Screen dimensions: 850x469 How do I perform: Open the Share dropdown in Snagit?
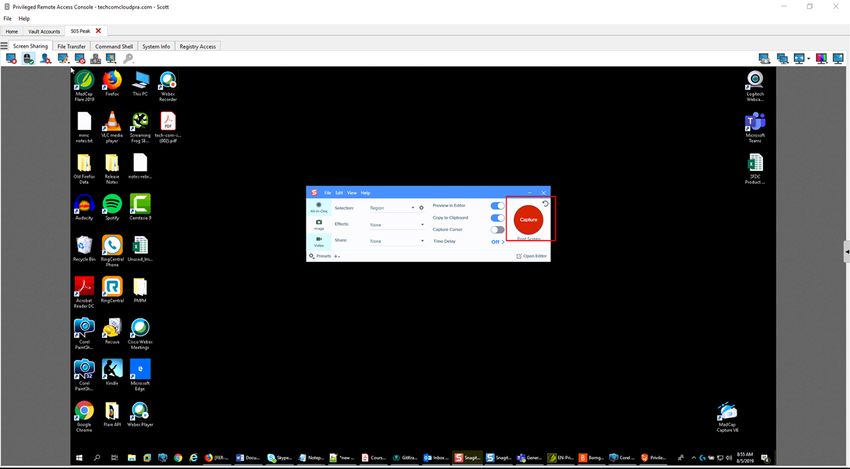pyautogui.click(x=396, y=241)
